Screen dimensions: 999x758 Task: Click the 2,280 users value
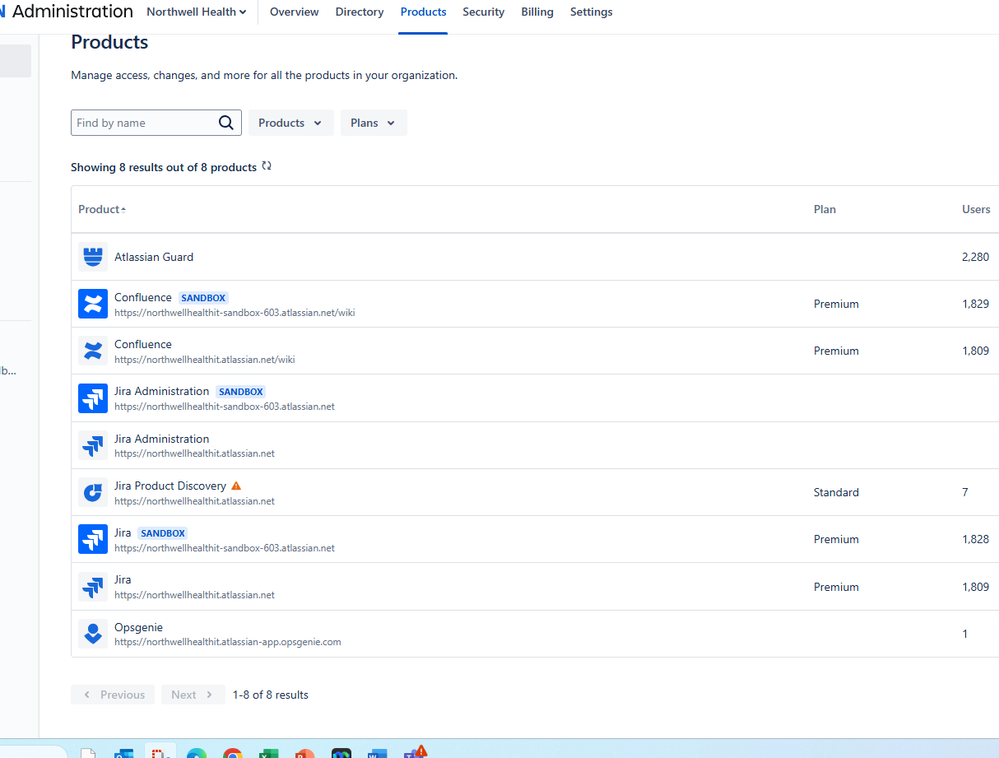point(975,257)
